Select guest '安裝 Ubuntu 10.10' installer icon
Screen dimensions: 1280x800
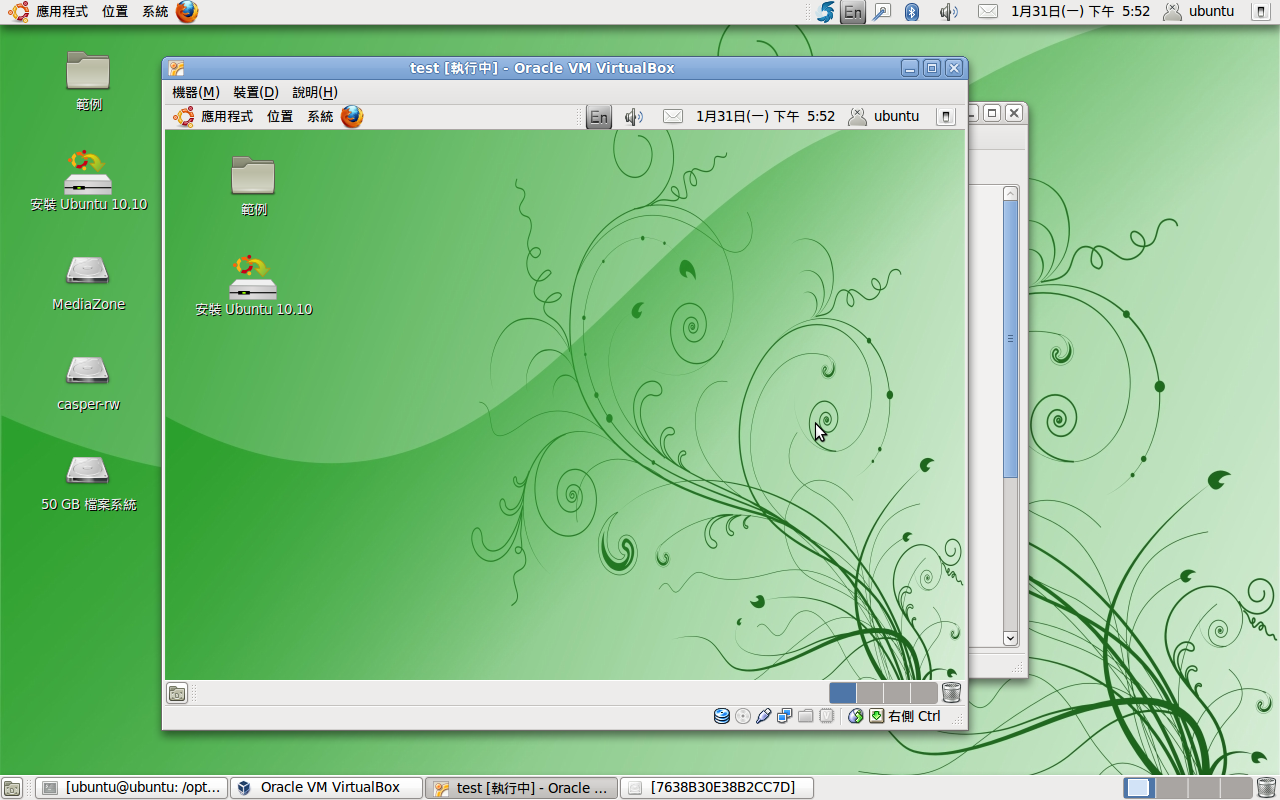(x=254, y=286)
